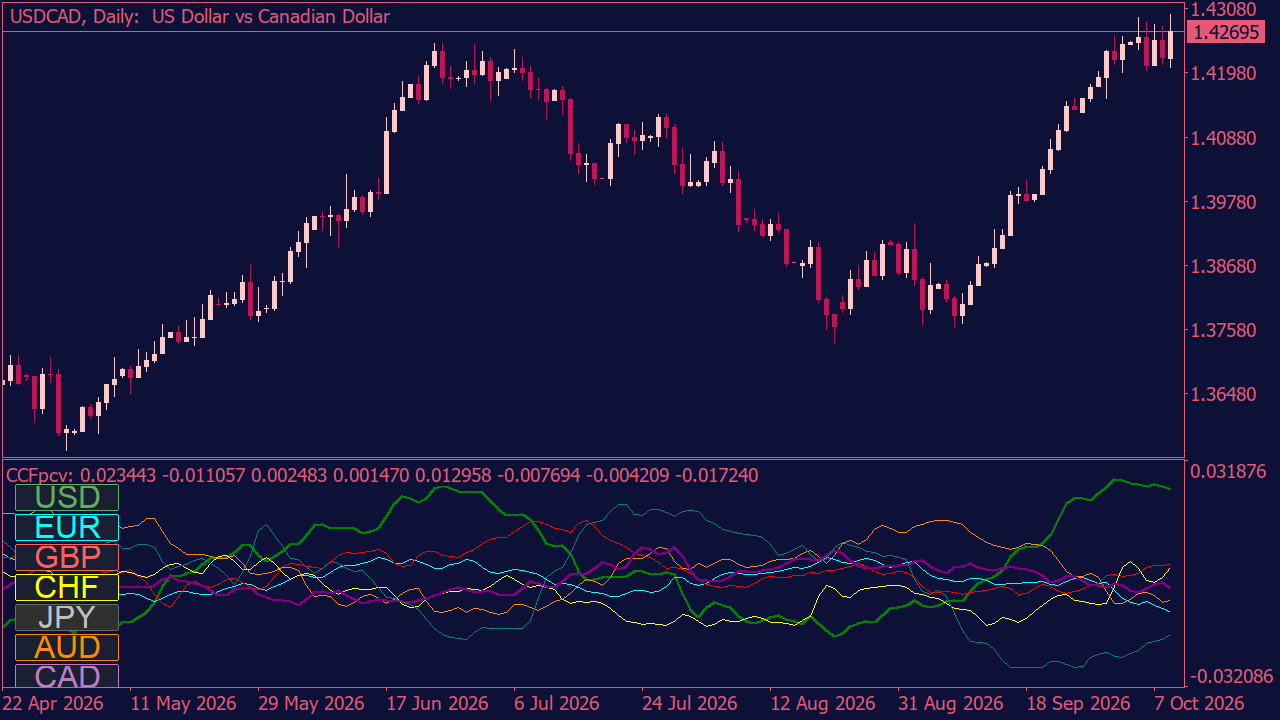This screenshot has width=1280, height=720.
Task: Click the USD currency label button
Action: [67, 497]
